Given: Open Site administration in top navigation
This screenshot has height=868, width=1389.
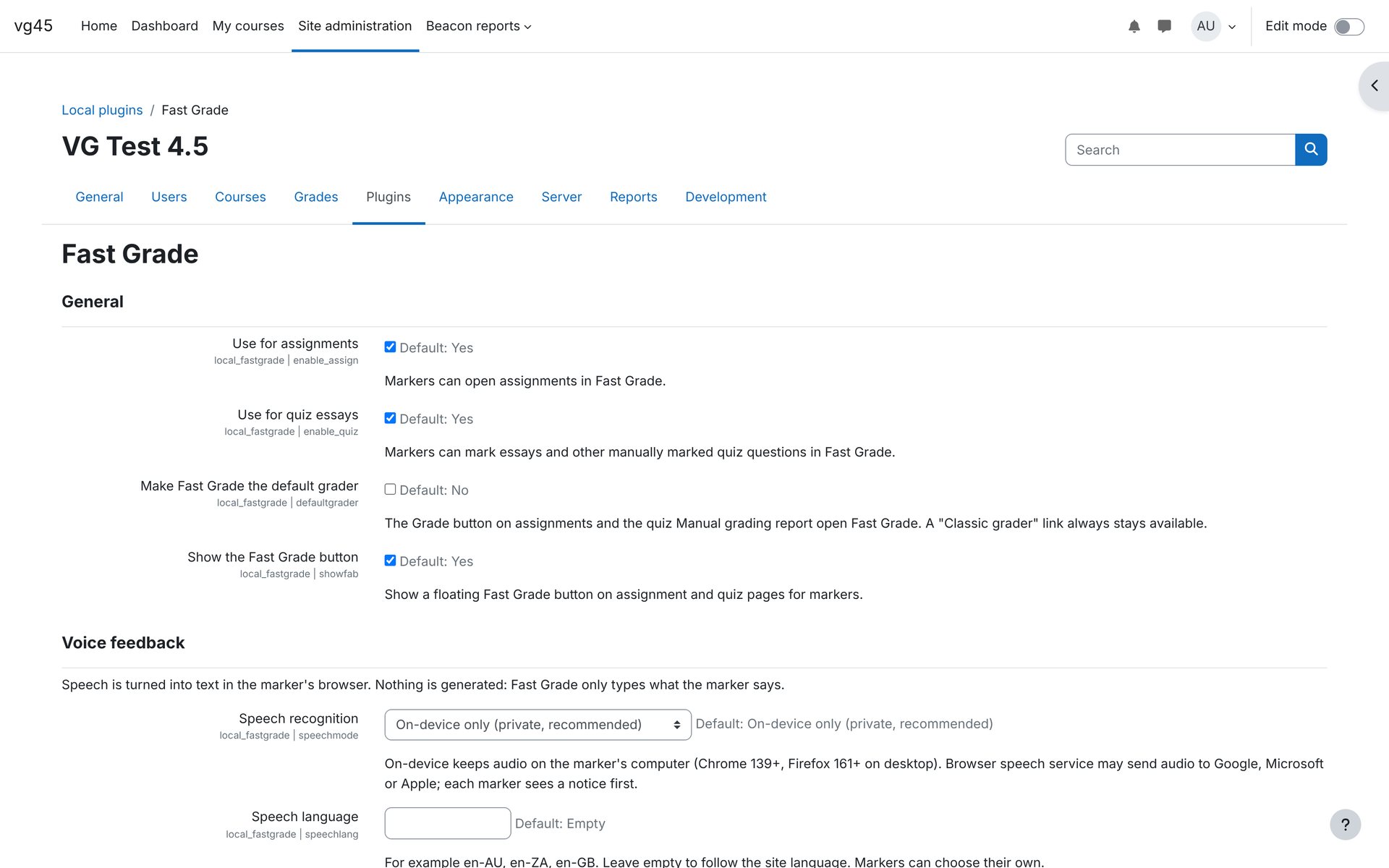Looking at the screenshot, I should click(354, 26).
